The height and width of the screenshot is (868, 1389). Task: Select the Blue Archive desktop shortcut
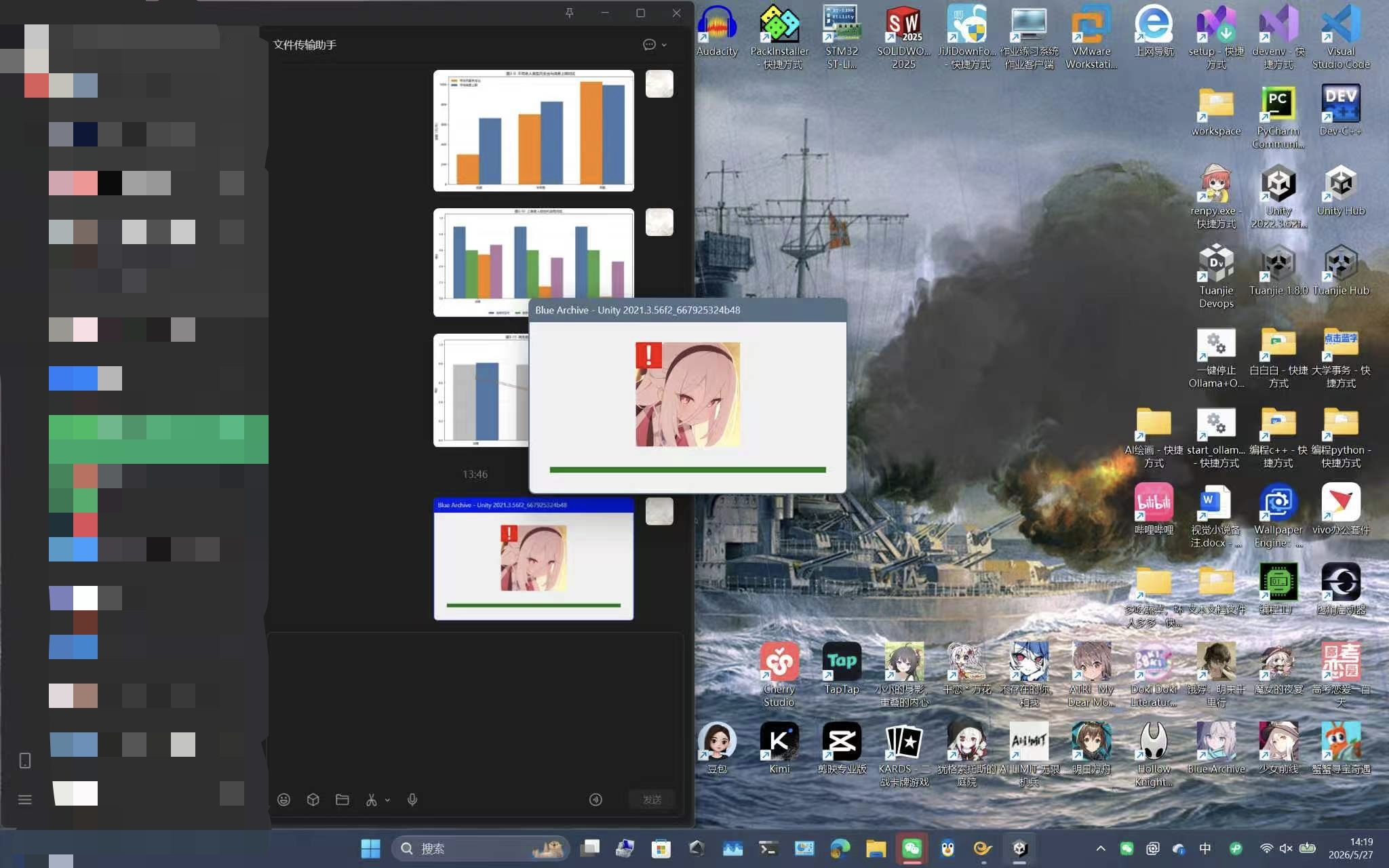click(x=1216, y=749)
